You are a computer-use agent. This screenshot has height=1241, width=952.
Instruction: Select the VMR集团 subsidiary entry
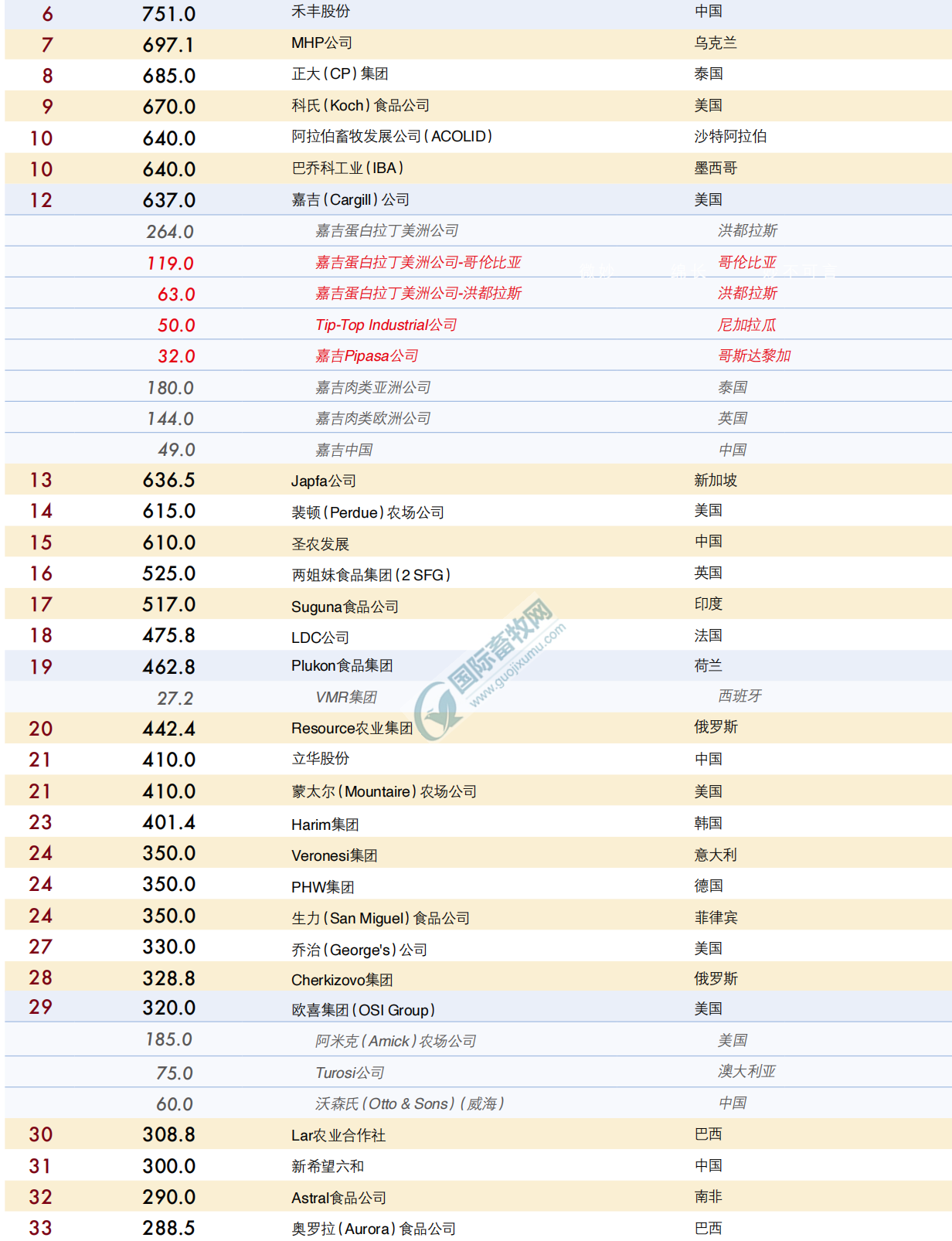[345, 698]
